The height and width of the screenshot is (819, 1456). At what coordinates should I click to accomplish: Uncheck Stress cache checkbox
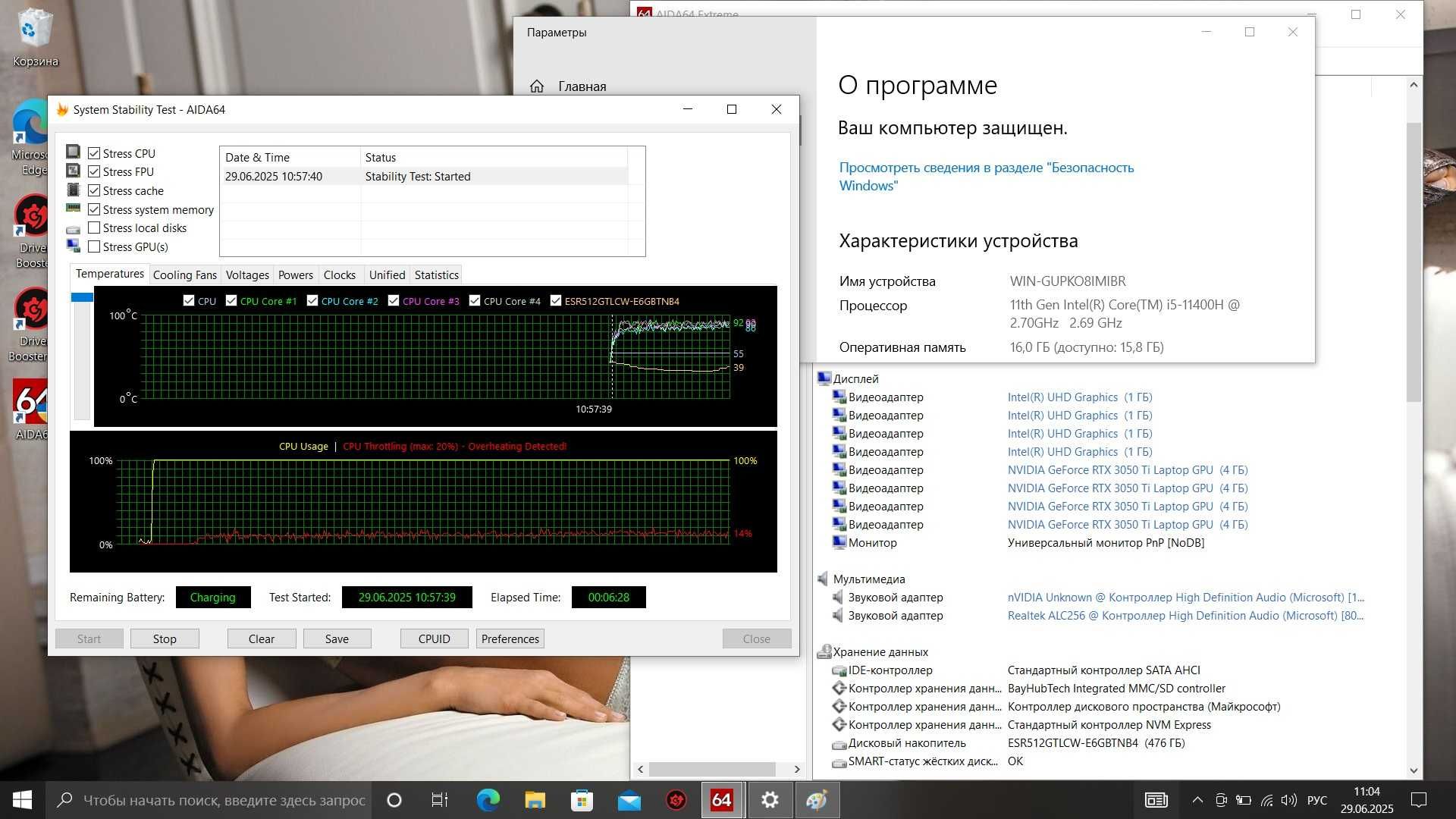[x=94, y=190]
